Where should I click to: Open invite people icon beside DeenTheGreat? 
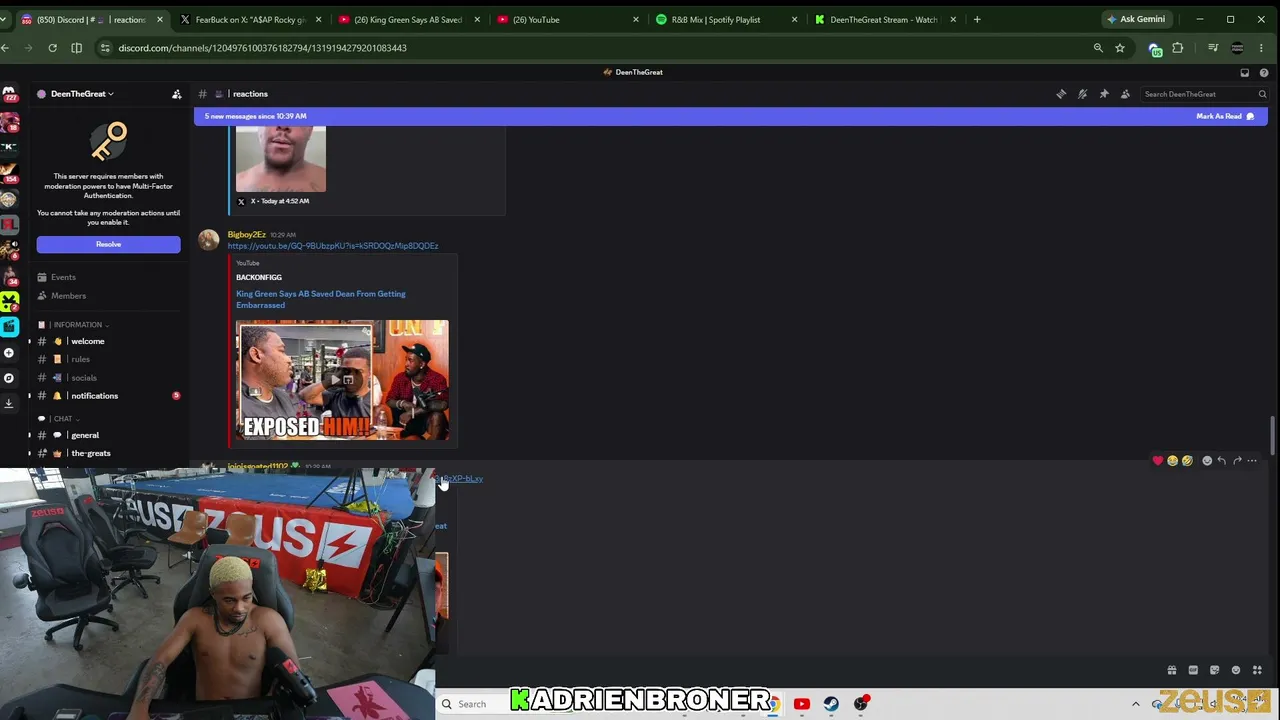click(x=177, y=94)
